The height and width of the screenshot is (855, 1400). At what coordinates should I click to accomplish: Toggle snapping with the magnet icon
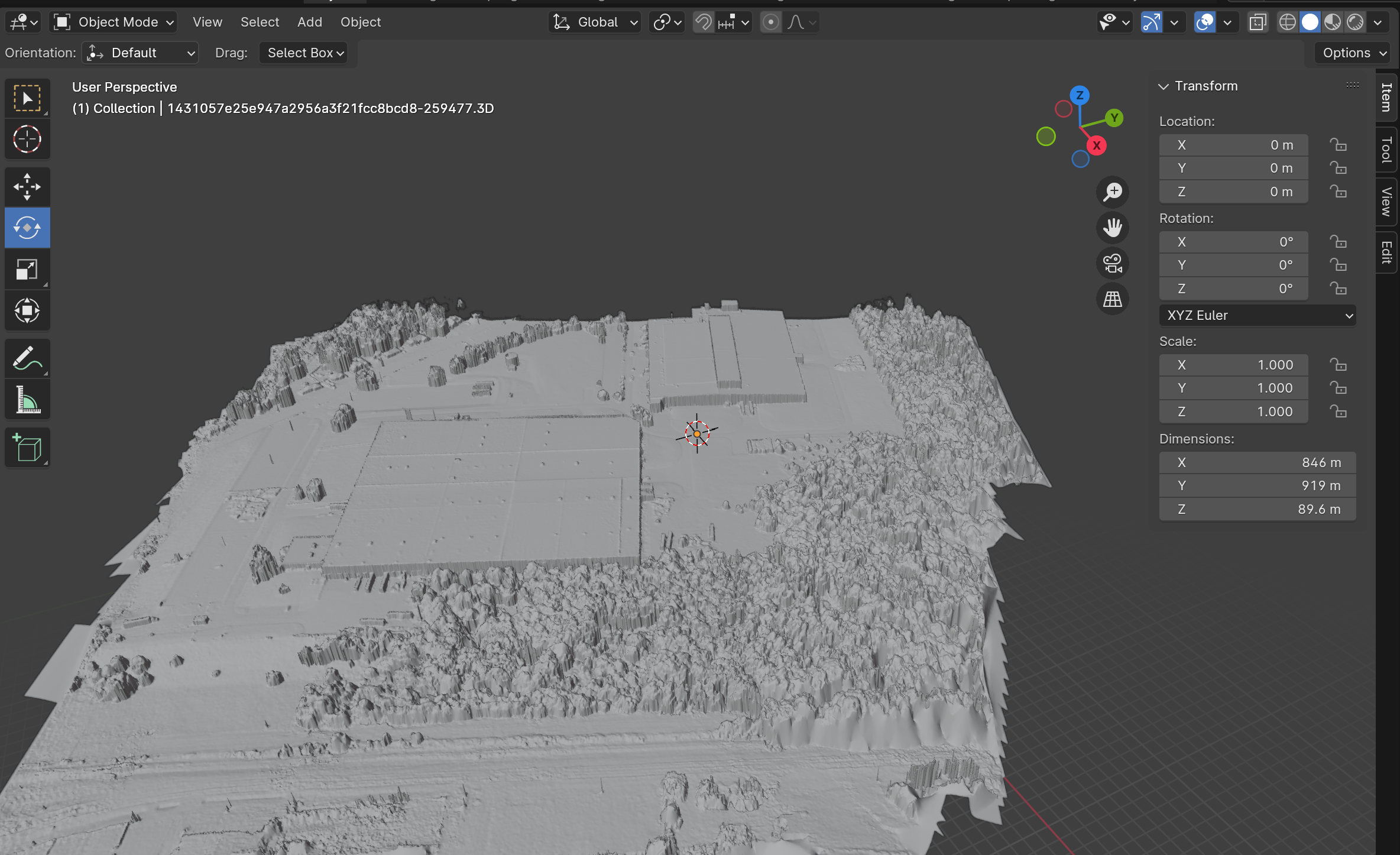[x=703, y=22]
